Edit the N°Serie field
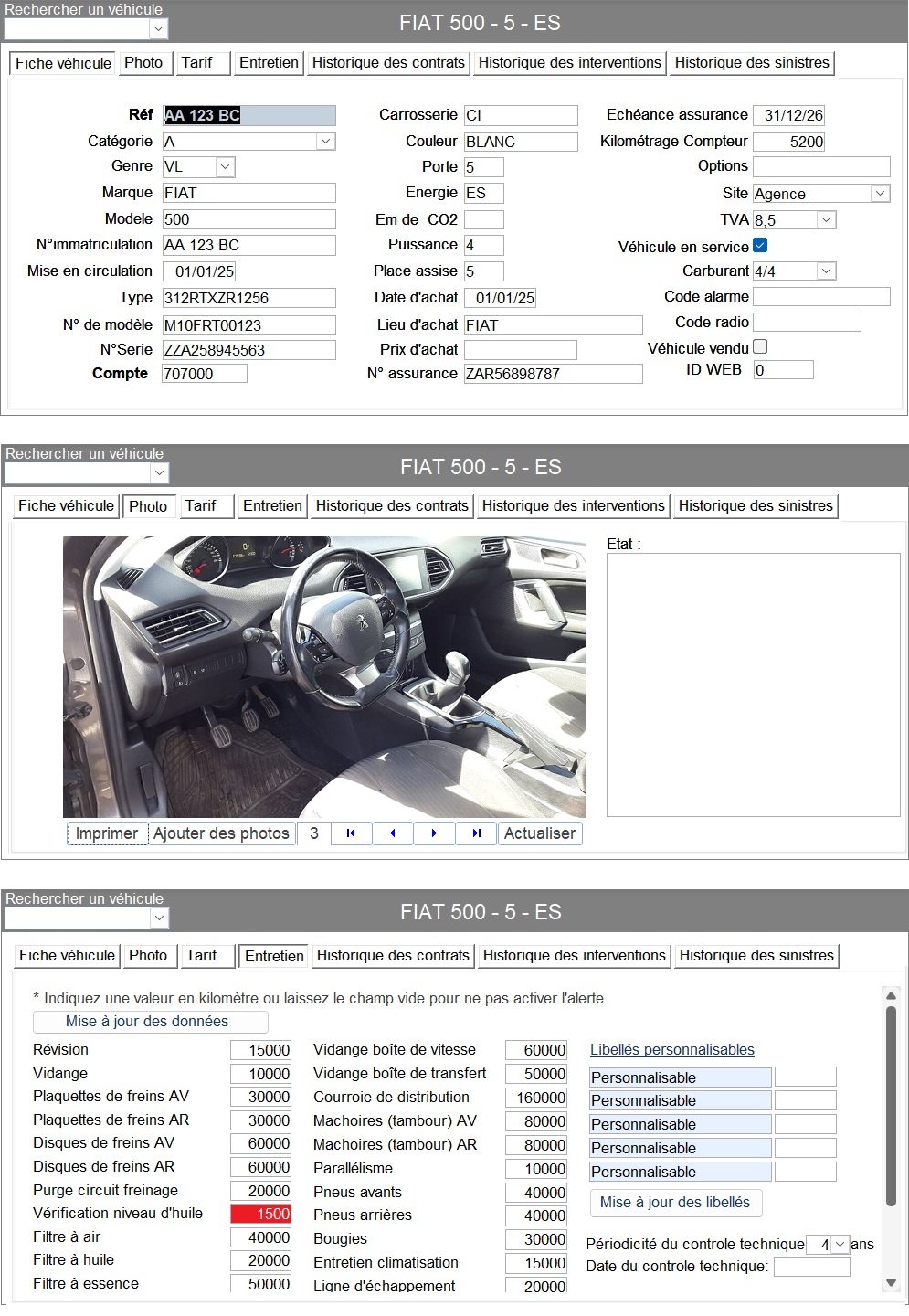 point(249,350)
